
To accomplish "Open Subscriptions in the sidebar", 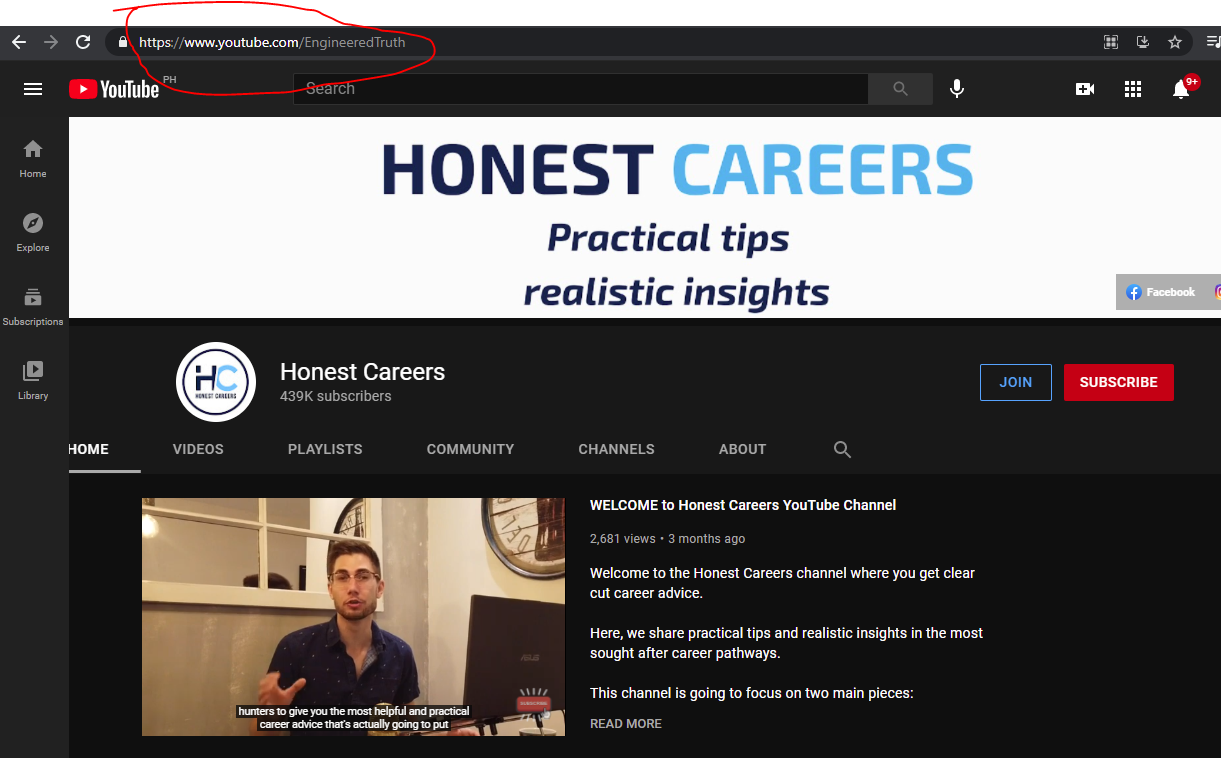I will point(33,306).
